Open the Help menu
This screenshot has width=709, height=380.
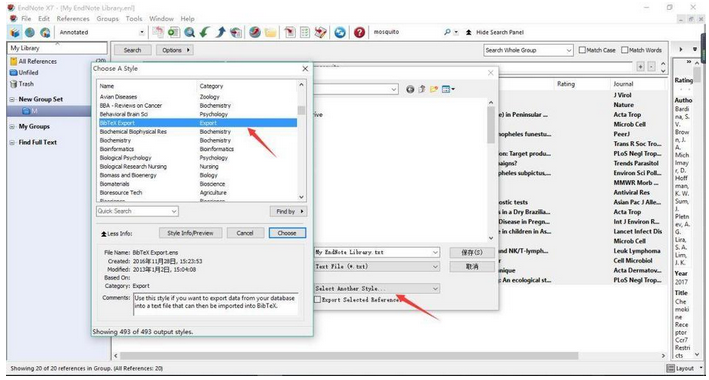187,19
